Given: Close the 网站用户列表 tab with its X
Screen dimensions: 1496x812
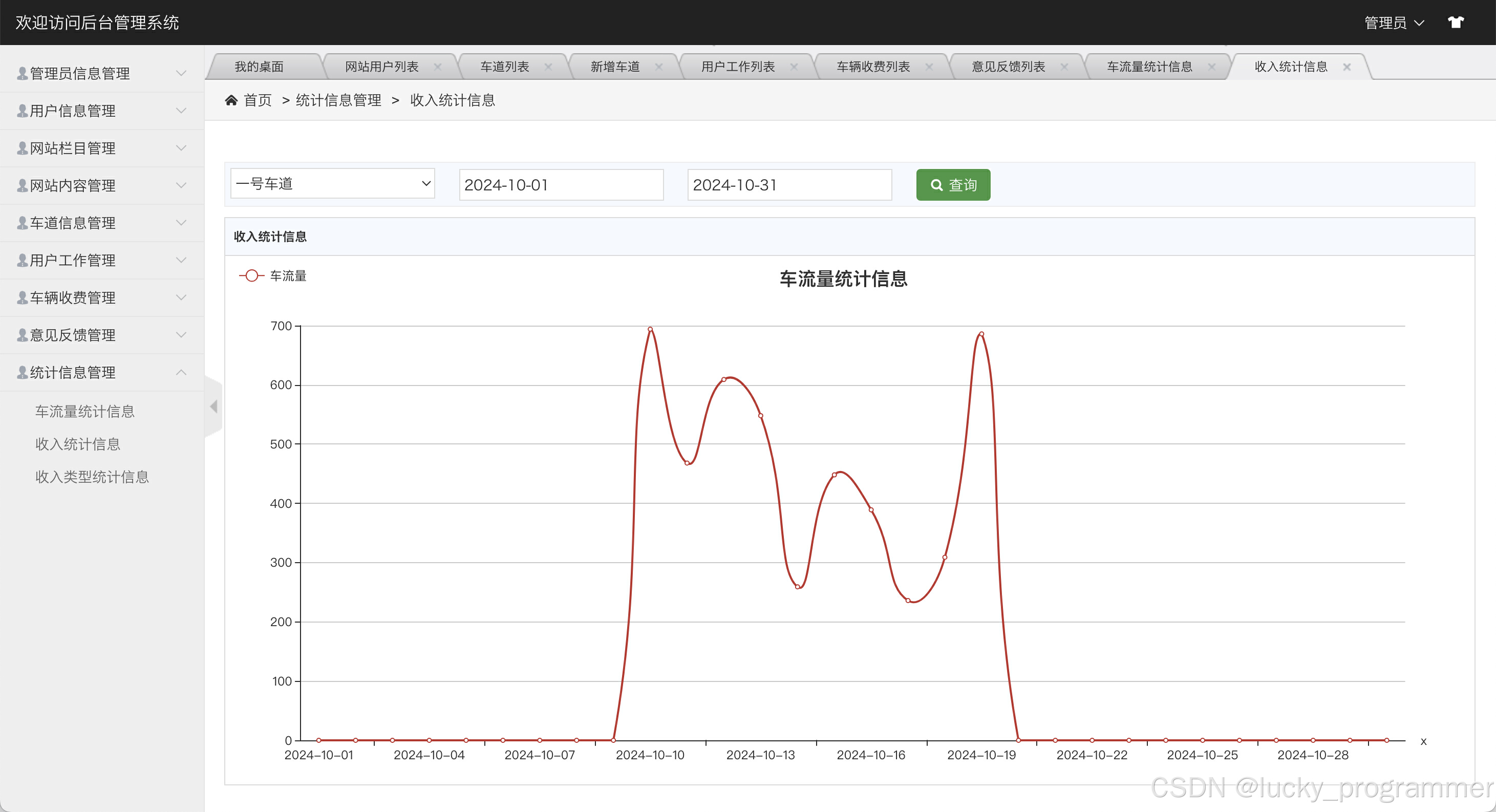Looking at the screenshot, I should coord(438,67).
